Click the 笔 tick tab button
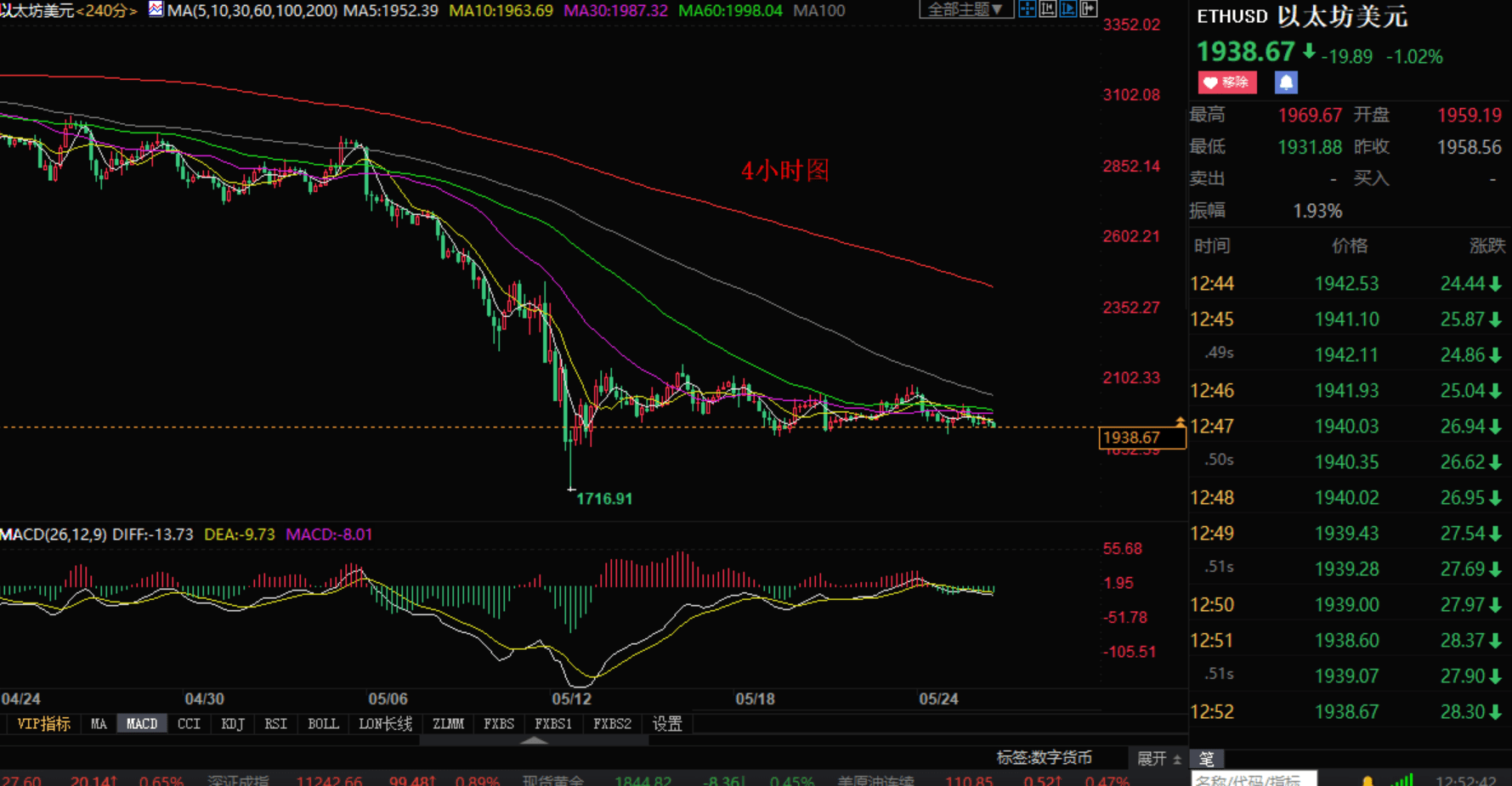 (1206, 758)
